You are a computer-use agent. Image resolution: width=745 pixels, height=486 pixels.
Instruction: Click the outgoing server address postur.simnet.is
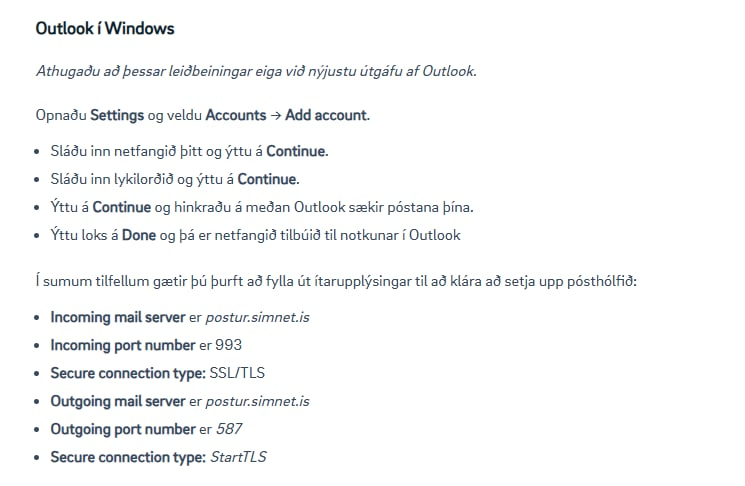[x=257, y=401]
